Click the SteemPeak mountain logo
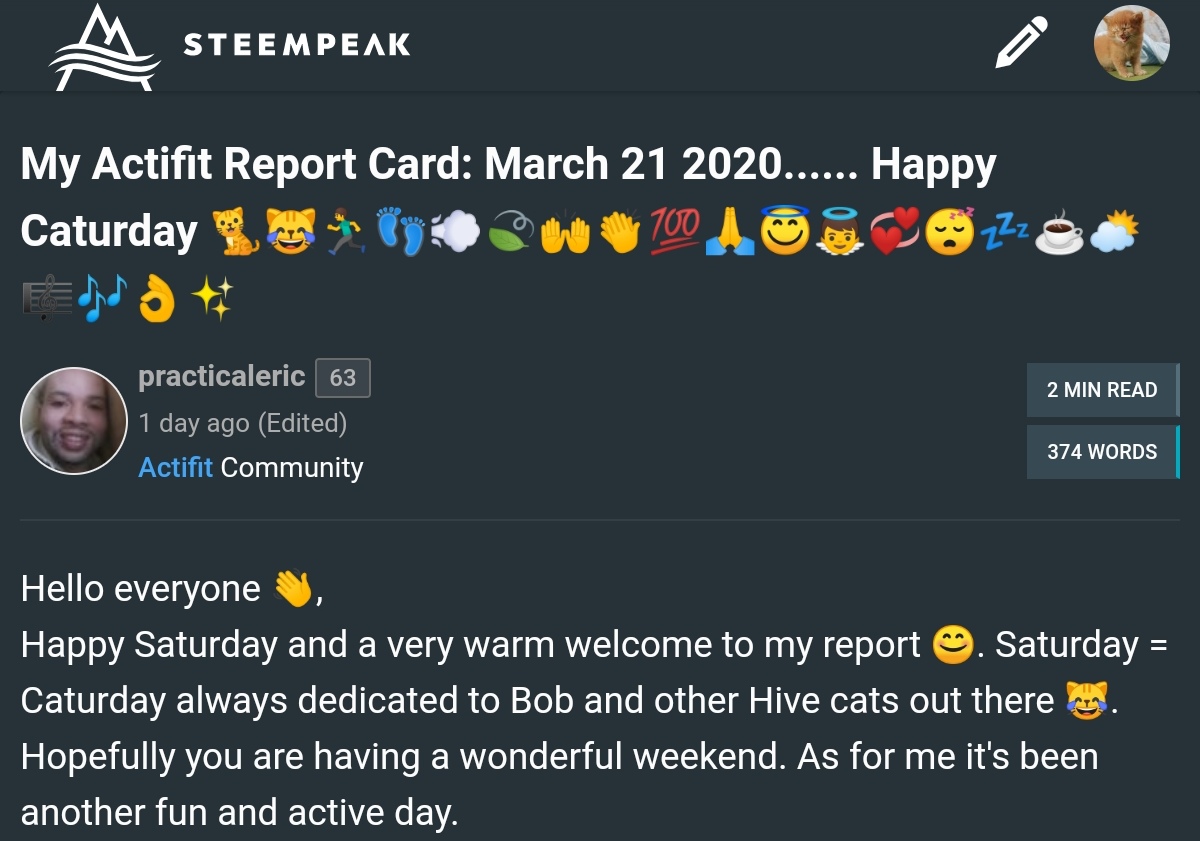1200x841 pixels. [104, 47]
